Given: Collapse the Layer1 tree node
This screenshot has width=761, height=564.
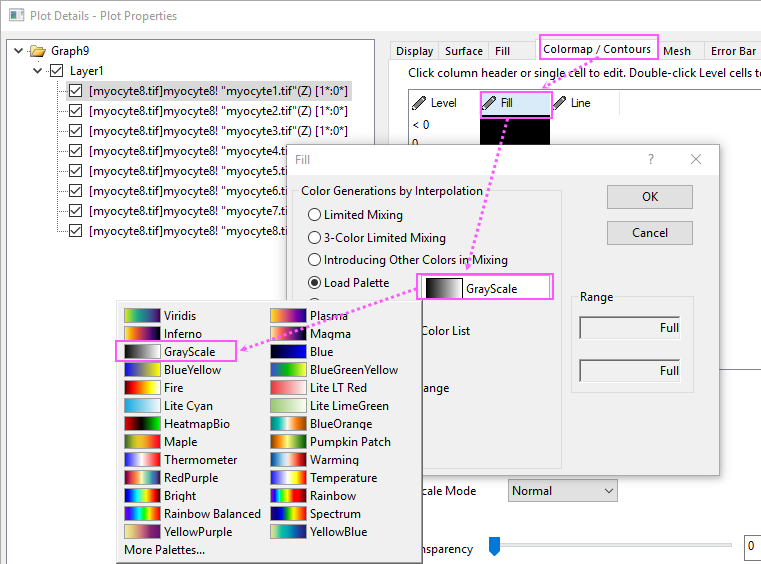Looking at the screenshot, I should pos(37,71).
